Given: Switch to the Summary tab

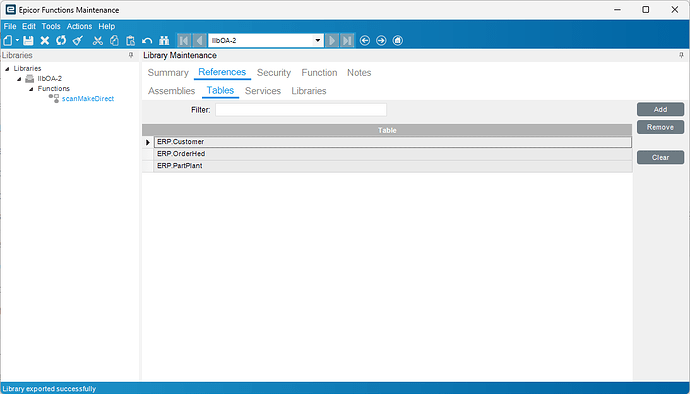Looking at the screenshot, I should tap(168, 73).
